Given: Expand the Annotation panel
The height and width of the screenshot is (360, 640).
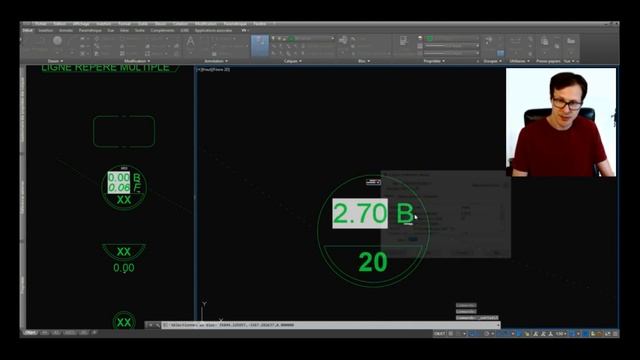Looking at the screenshot, I should tap(216, 61).
